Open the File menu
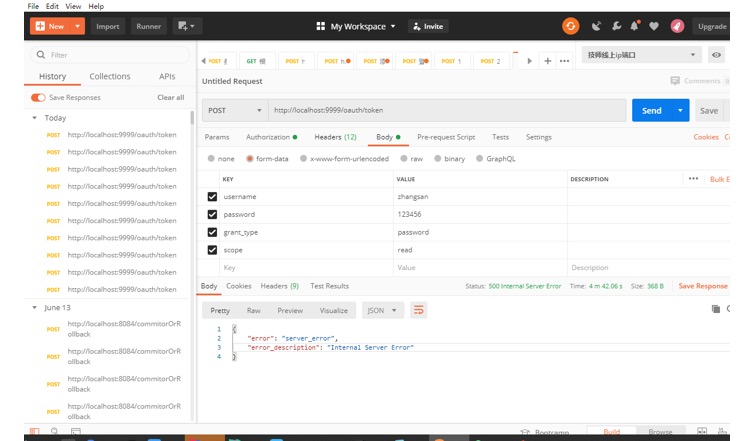 (33, 6)
